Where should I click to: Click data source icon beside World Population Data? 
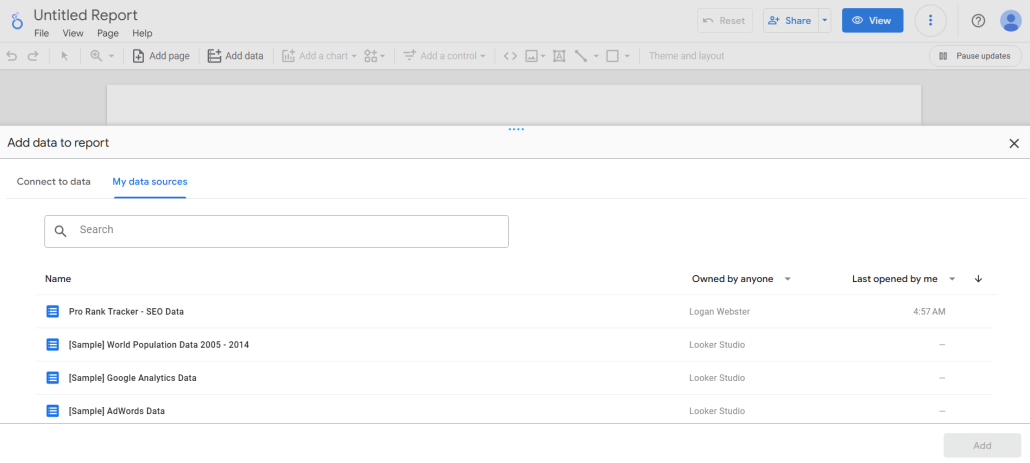point(53,345)
